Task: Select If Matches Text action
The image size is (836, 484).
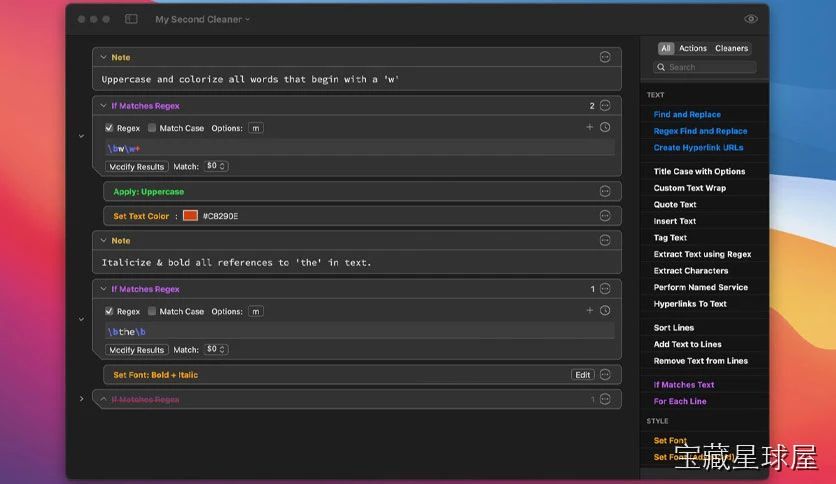Action: pyautogui.click(x=684, y=384)
